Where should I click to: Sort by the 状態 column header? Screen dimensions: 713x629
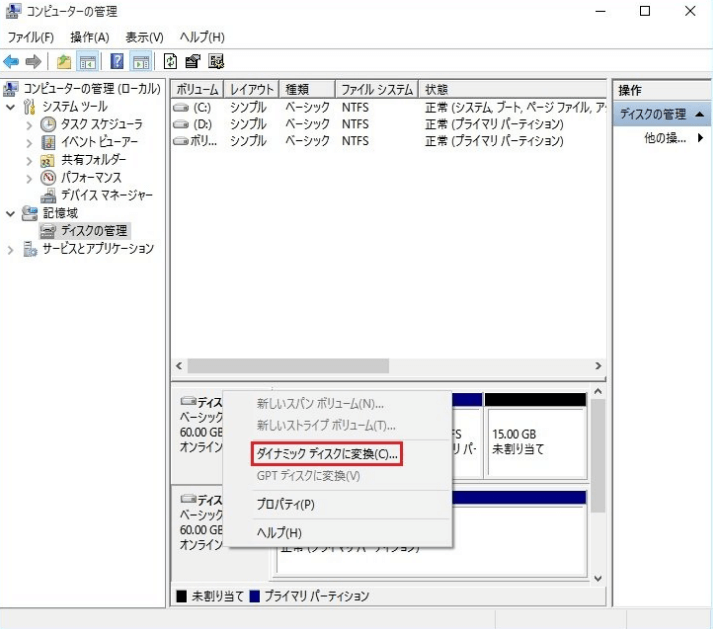coord(512,89)
